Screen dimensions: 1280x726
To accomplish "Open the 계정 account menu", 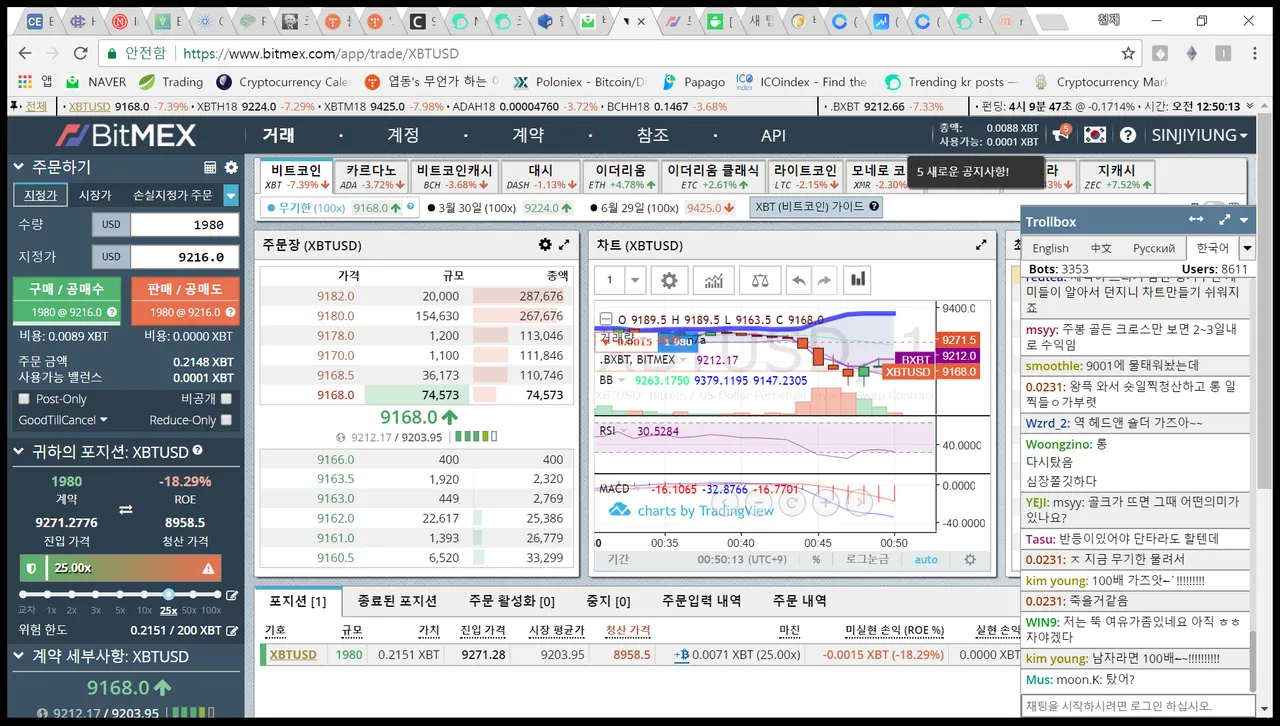I will tap(403, 135).
